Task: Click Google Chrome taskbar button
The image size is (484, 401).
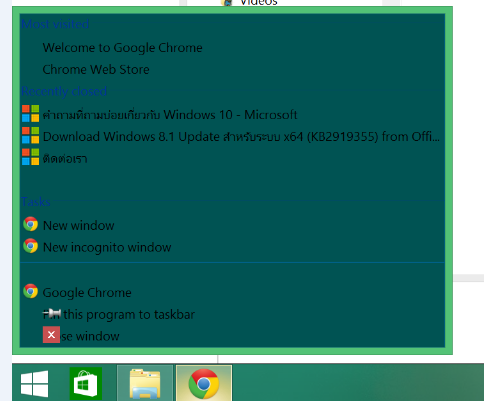Action: [x=204, y=383]
